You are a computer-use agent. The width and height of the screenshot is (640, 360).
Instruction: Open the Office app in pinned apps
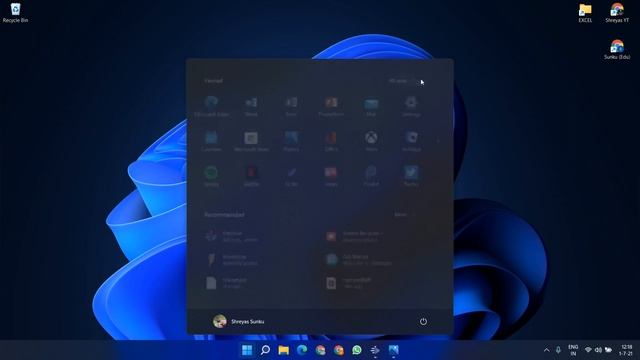tap(331, 141)
